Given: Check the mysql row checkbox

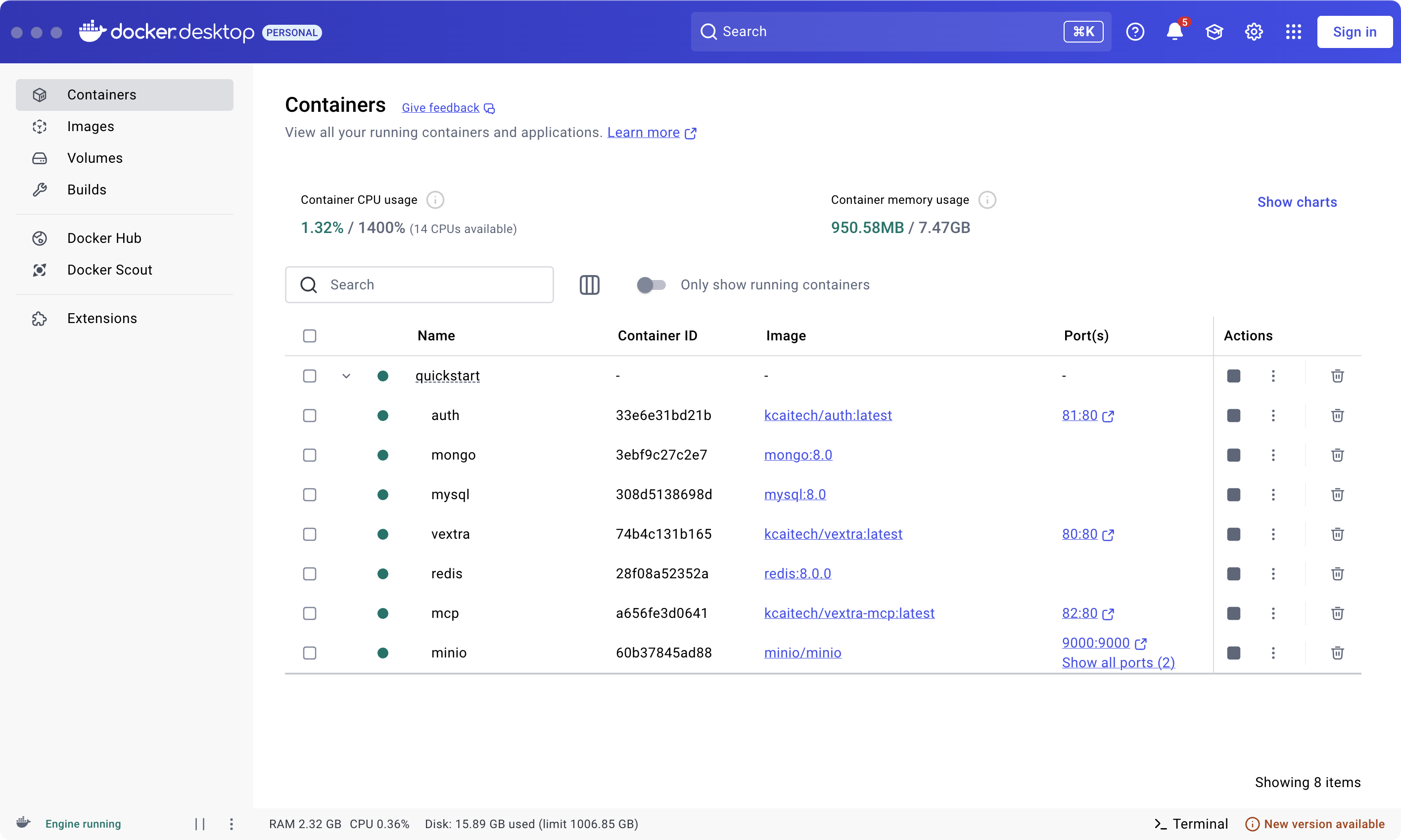Looking at the screenshot, I should click(x=310, y=495).
